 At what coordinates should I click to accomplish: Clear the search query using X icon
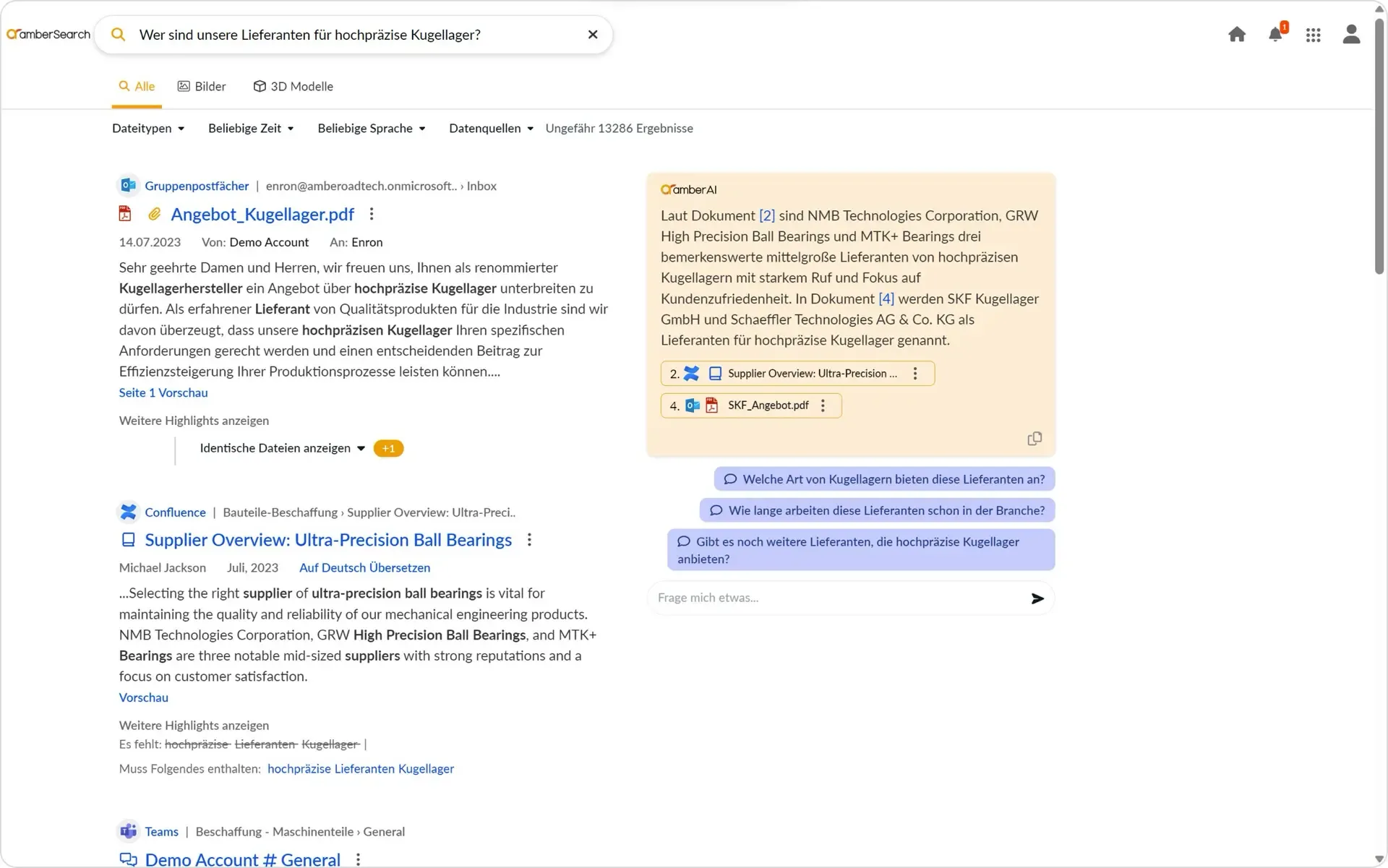593,34
